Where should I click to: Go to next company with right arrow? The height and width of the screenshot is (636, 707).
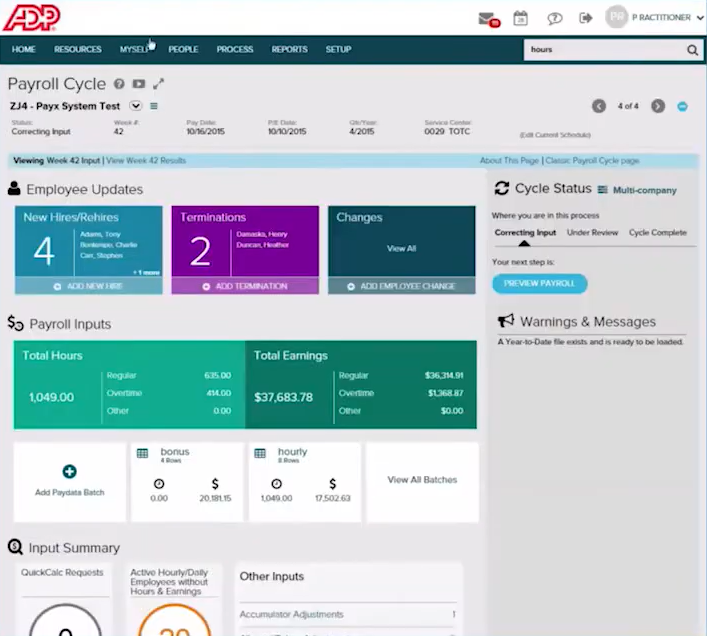tap(658, 106)
